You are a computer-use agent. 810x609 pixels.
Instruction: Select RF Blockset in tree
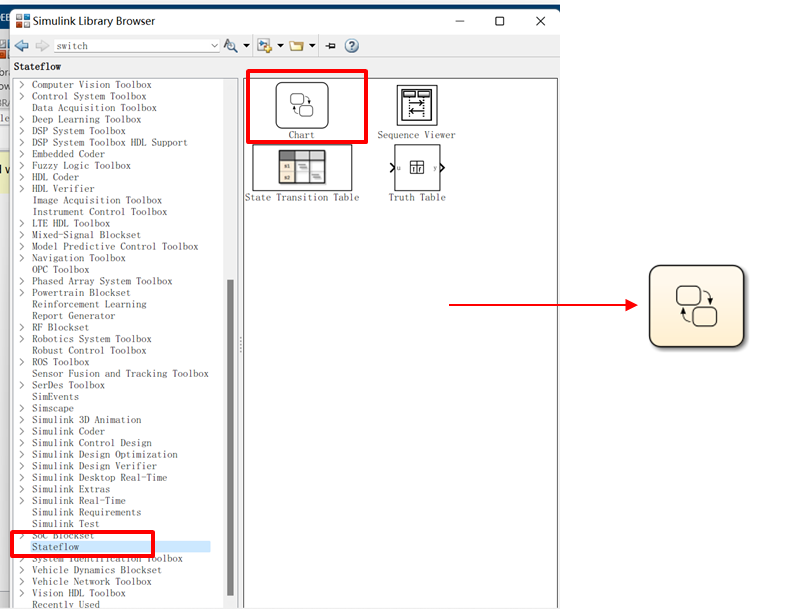[x=60, y=327]
